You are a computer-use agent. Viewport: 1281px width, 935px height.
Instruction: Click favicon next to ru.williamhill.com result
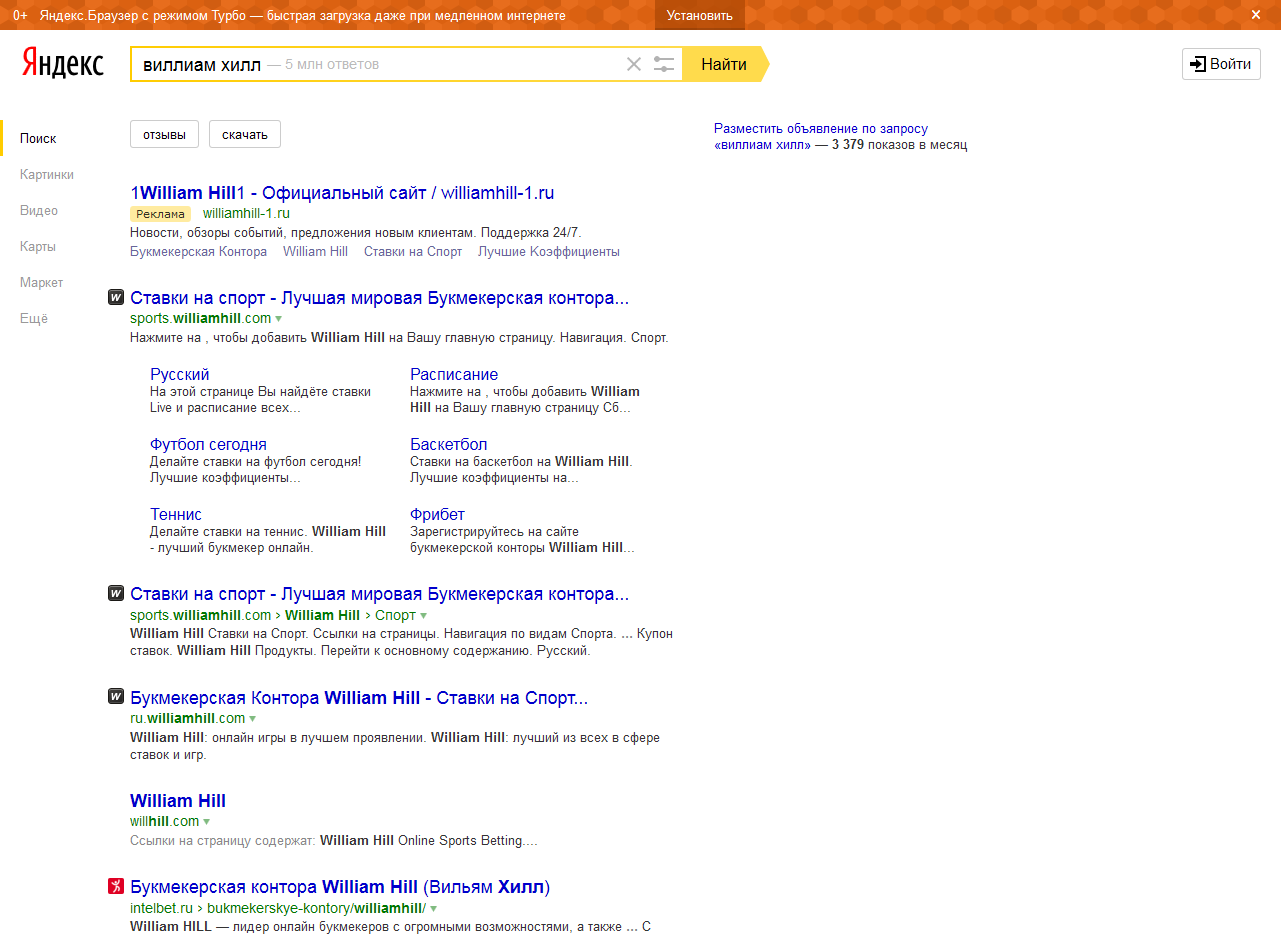coord(115,697)
